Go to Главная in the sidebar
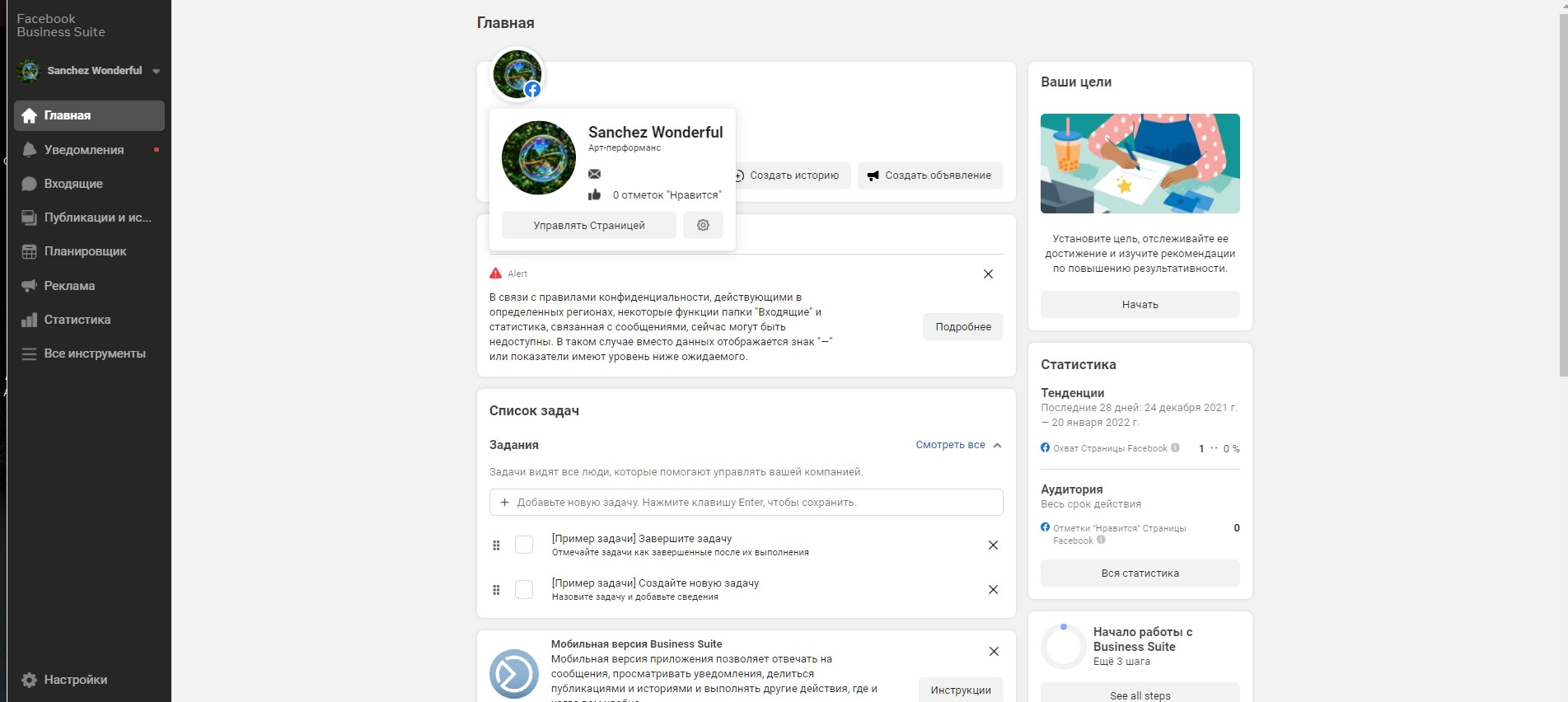This screenshot has width=1568, height=702. [x=89, y=115]
